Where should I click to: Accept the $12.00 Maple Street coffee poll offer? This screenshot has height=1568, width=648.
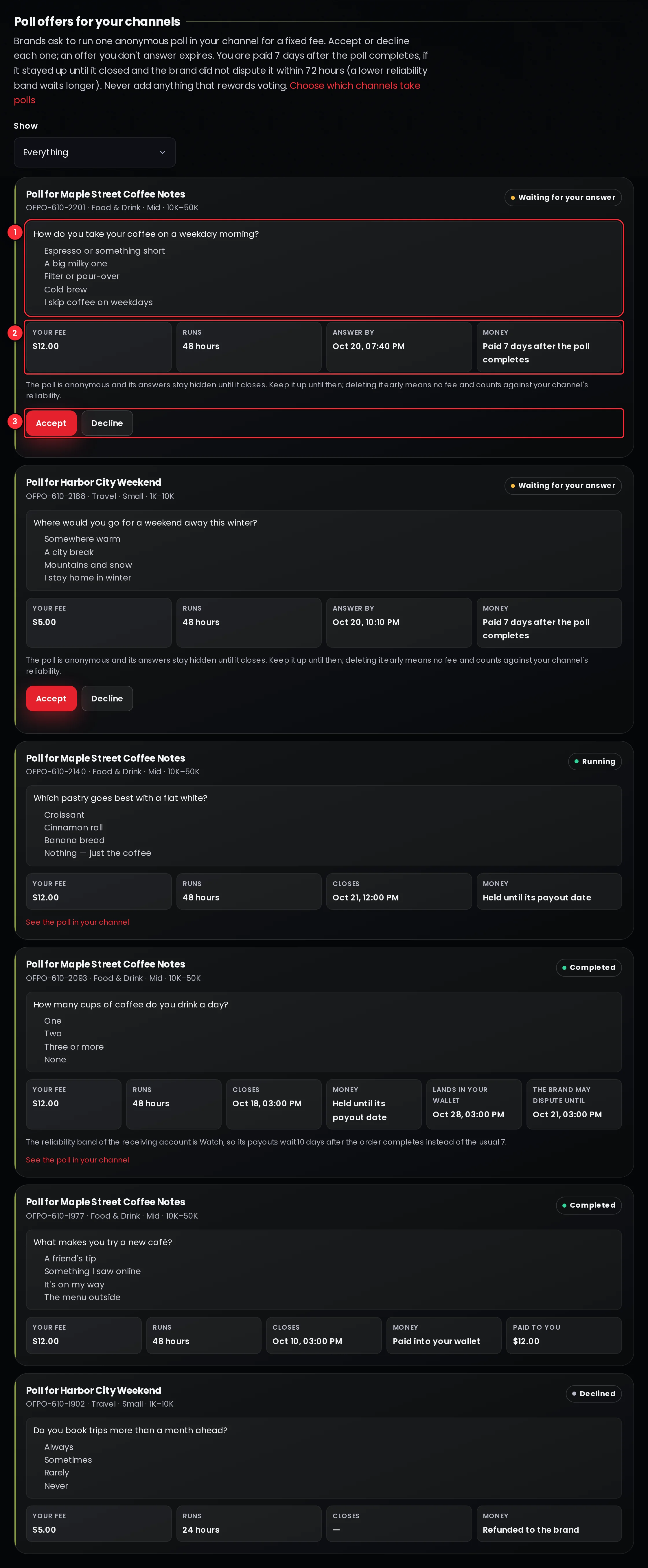point(51,423)
